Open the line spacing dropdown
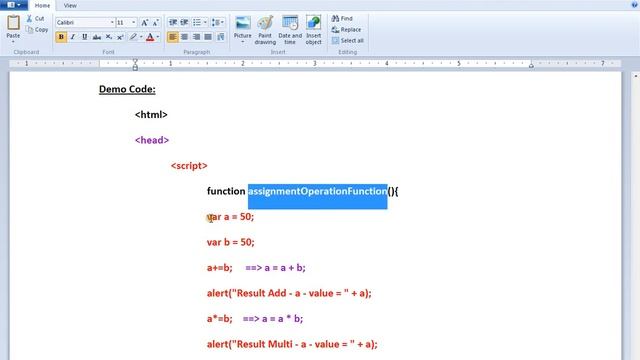The image size is (640, 360). pos(218,22)
